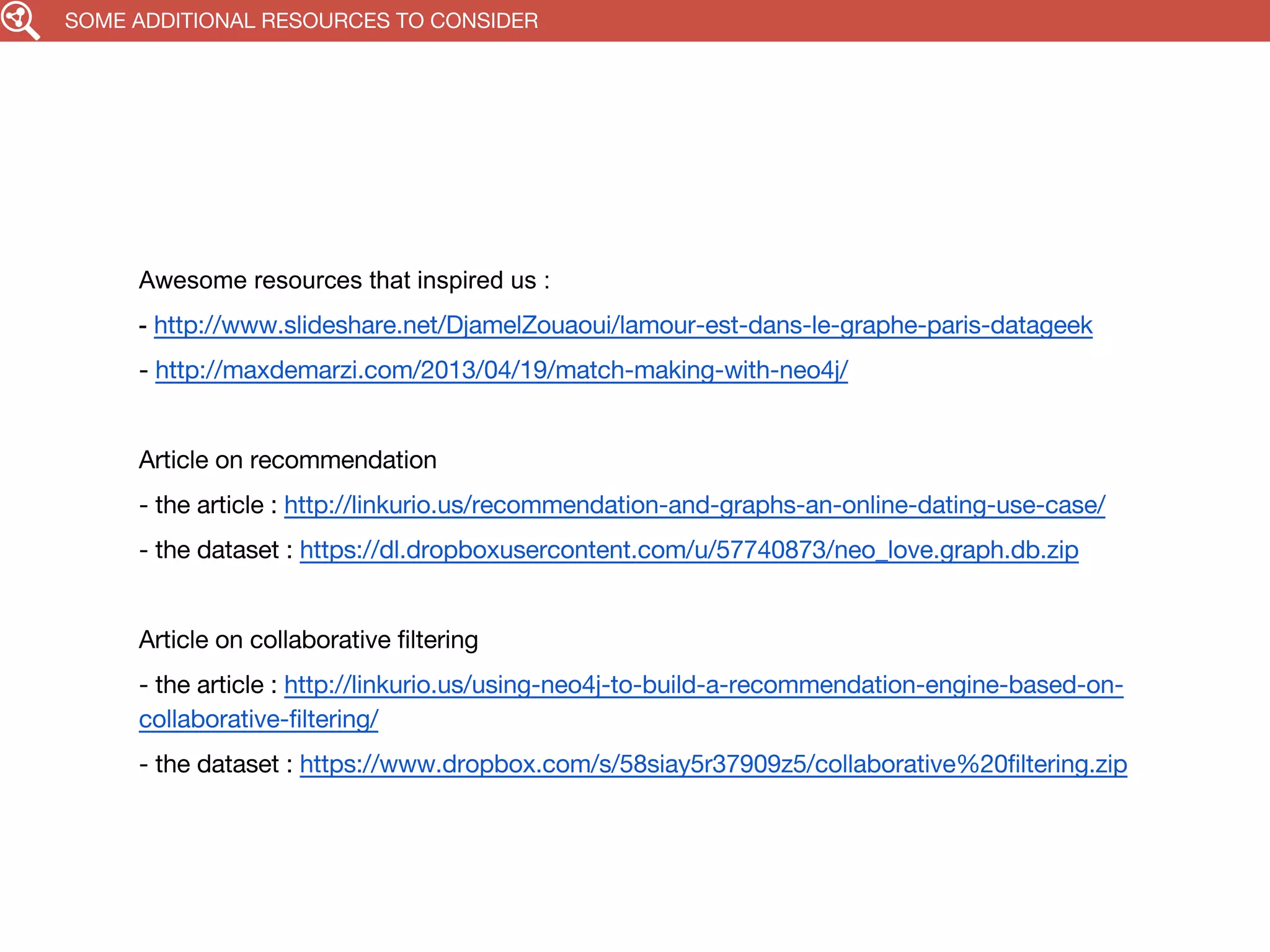Click the dash bullet before the maxdemarzi link
The image size is (1270, 952).
pos(144,371)
